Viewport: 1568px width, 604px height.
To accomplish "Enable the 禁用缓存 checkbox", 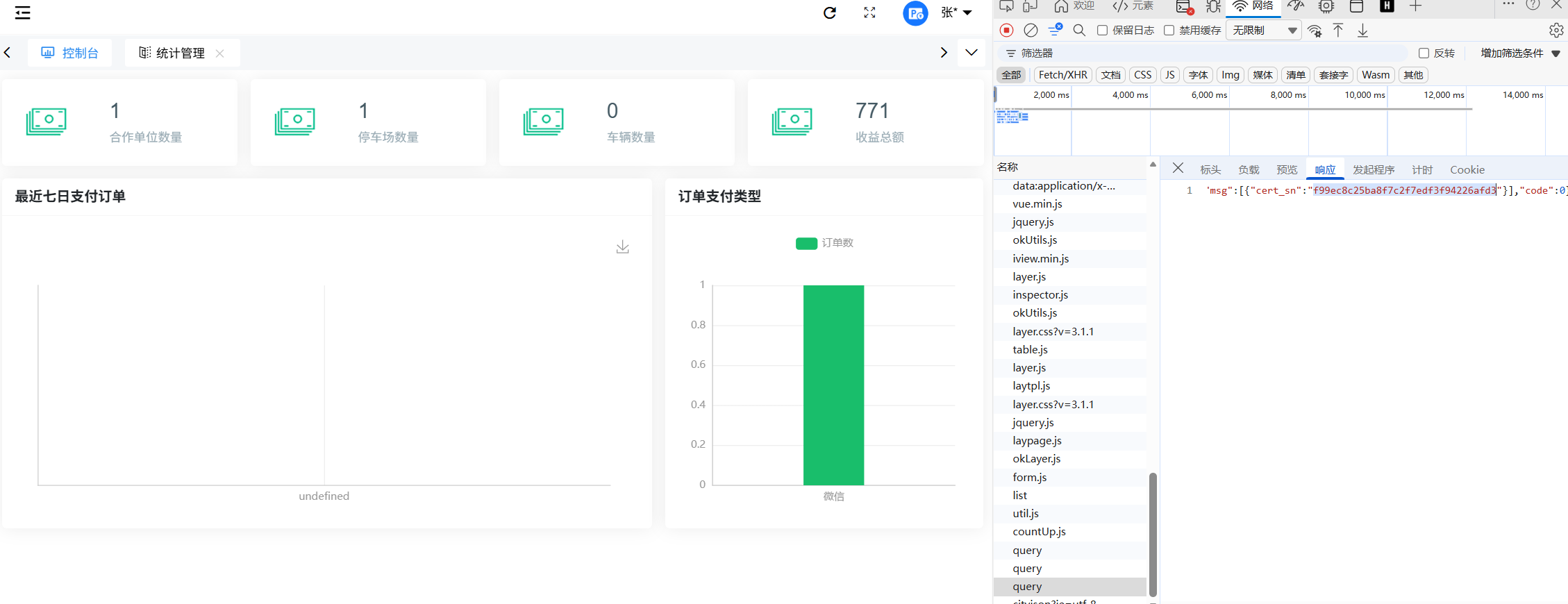I will 1169,31.
